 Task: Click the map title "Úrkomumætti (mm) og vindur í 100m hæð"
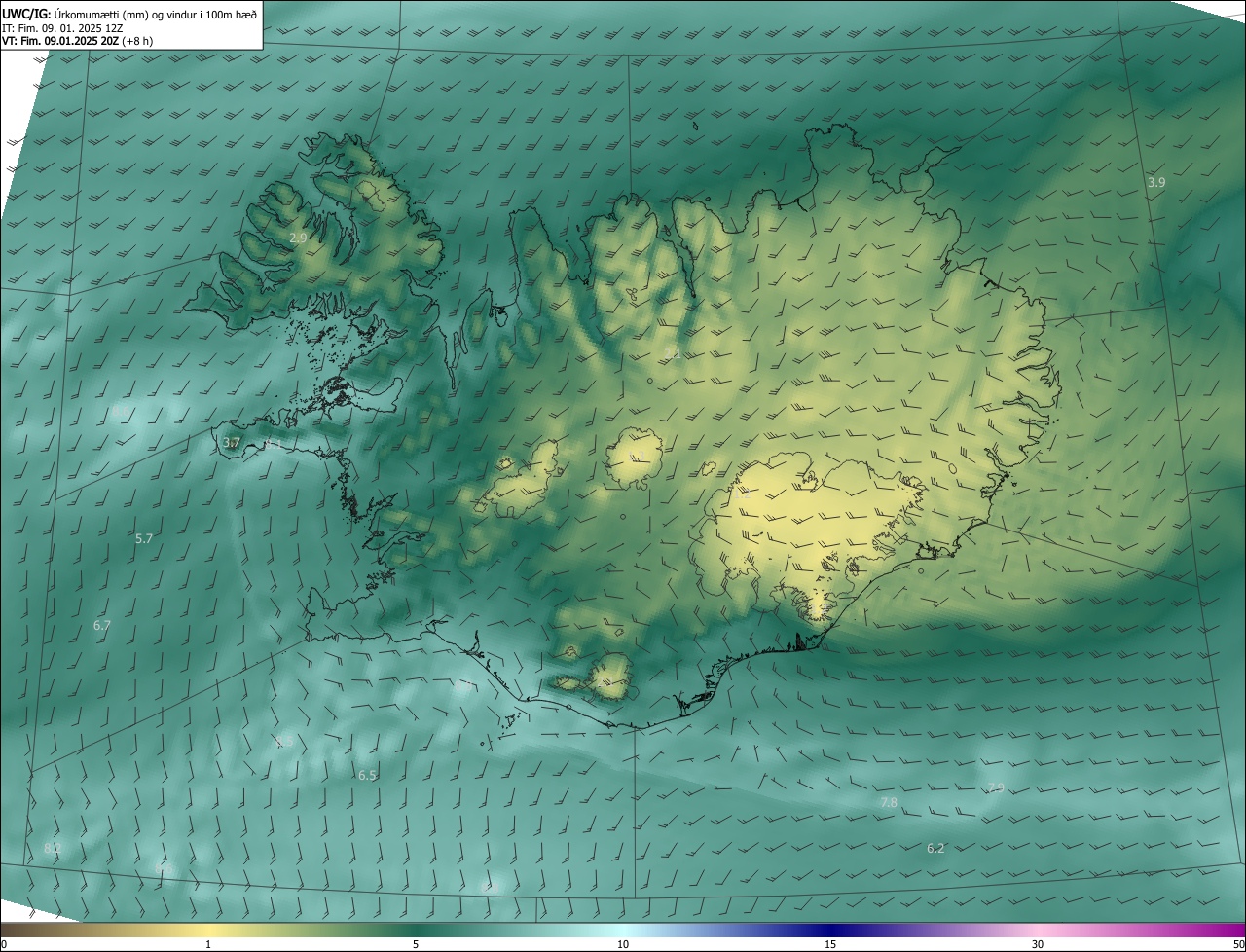(x=155, y=13)
